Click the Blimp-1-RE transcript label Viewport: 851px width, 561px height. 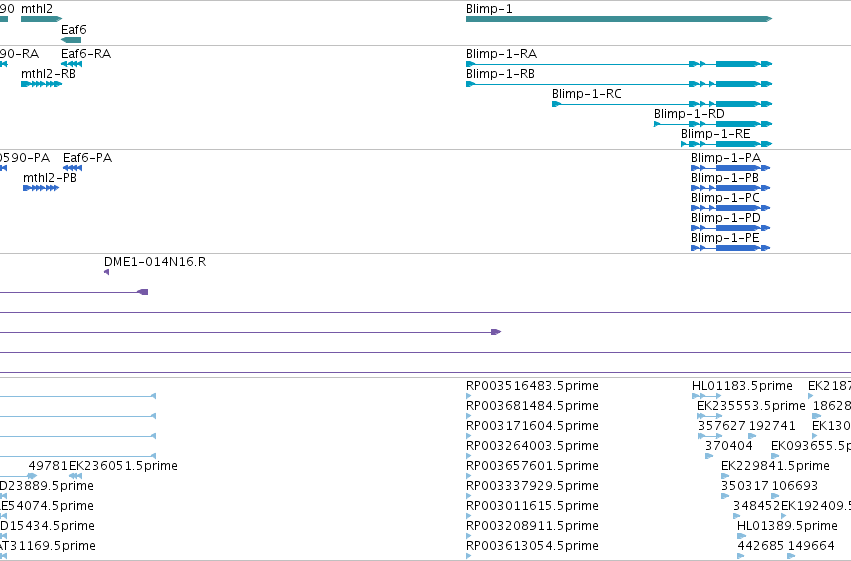[x=715, y=134]
